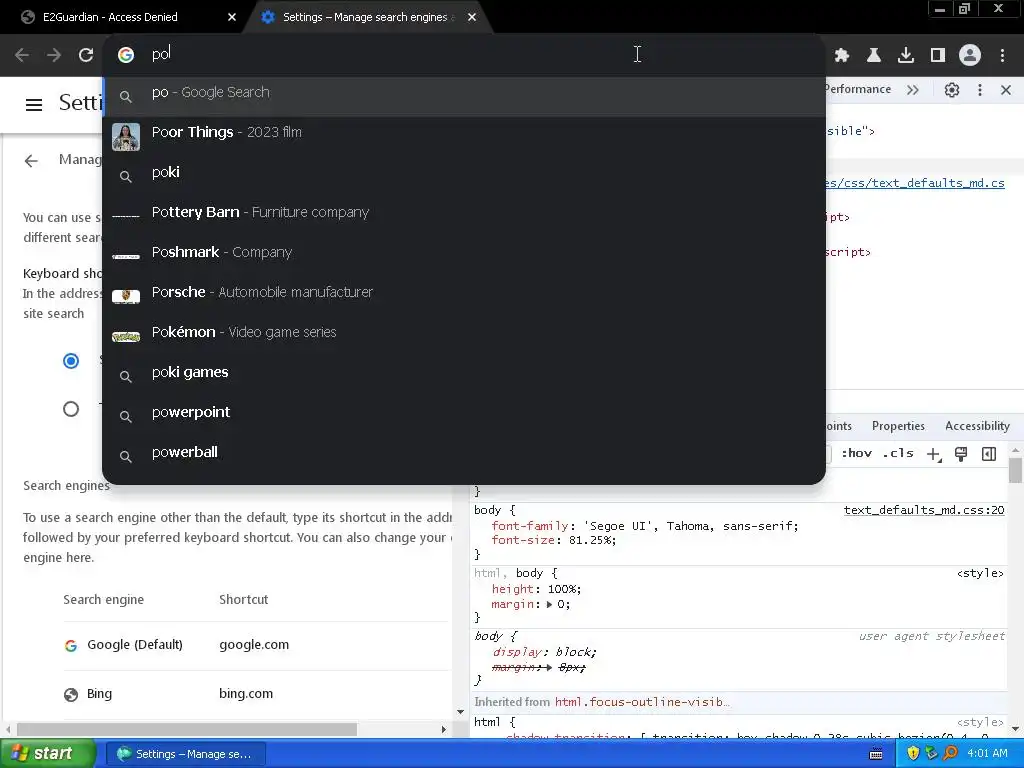Viewport: 1024px width, 768px height.
Task: Click the browser back arrow button
Action: pos(22,56)
